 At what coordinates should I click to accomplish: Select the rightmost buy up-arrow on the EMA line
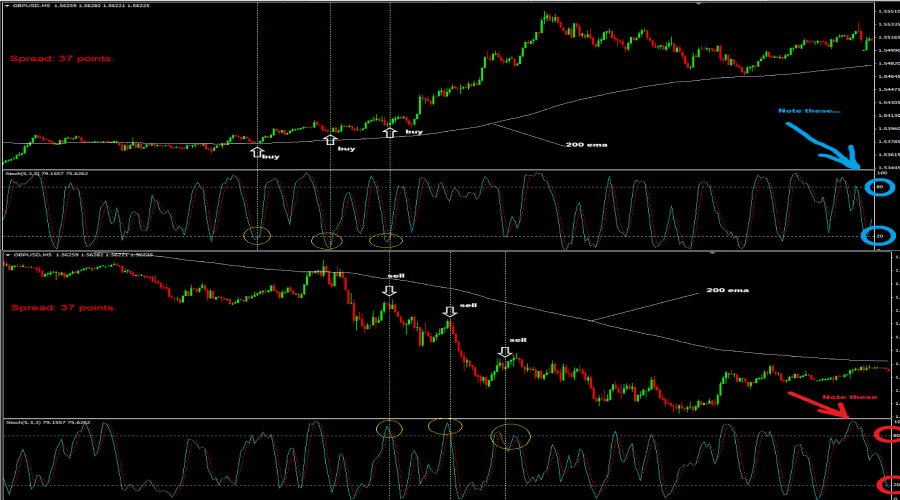click(x=390, y=133)
